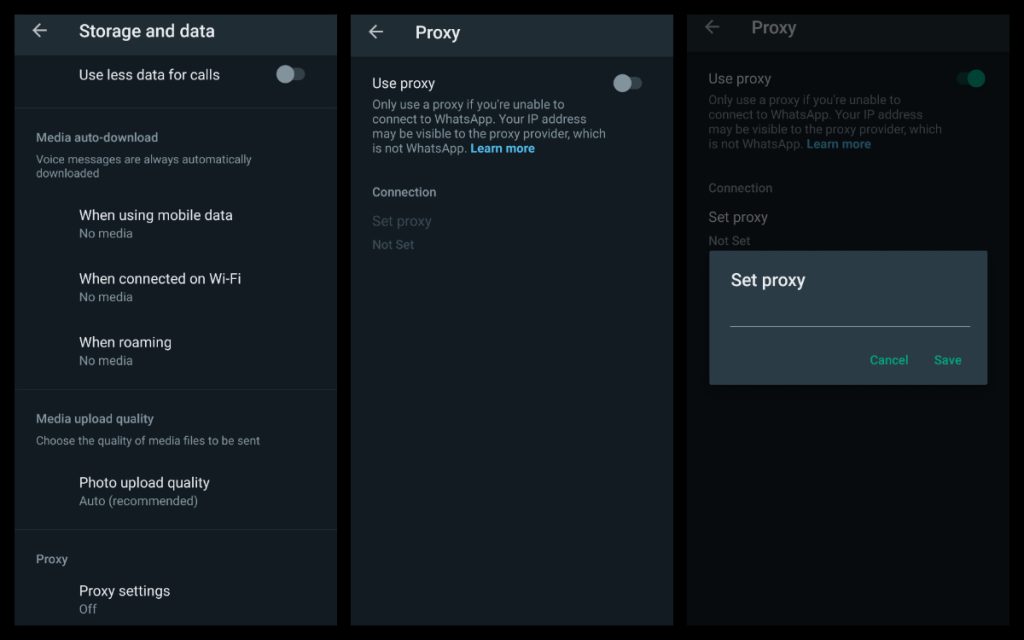Select the 'Off' value under Proxy settings
The width and height of the screenshot is (1024, 640).
tap(88, 609)
